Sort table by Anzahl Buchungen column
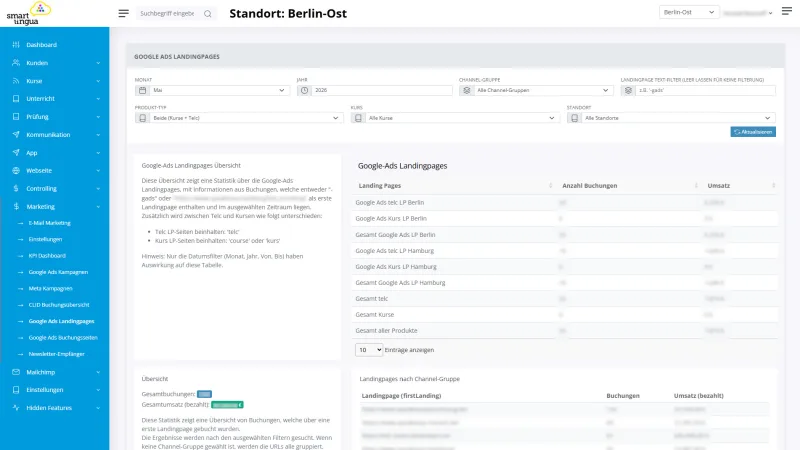800x450 pixels. 630,186
